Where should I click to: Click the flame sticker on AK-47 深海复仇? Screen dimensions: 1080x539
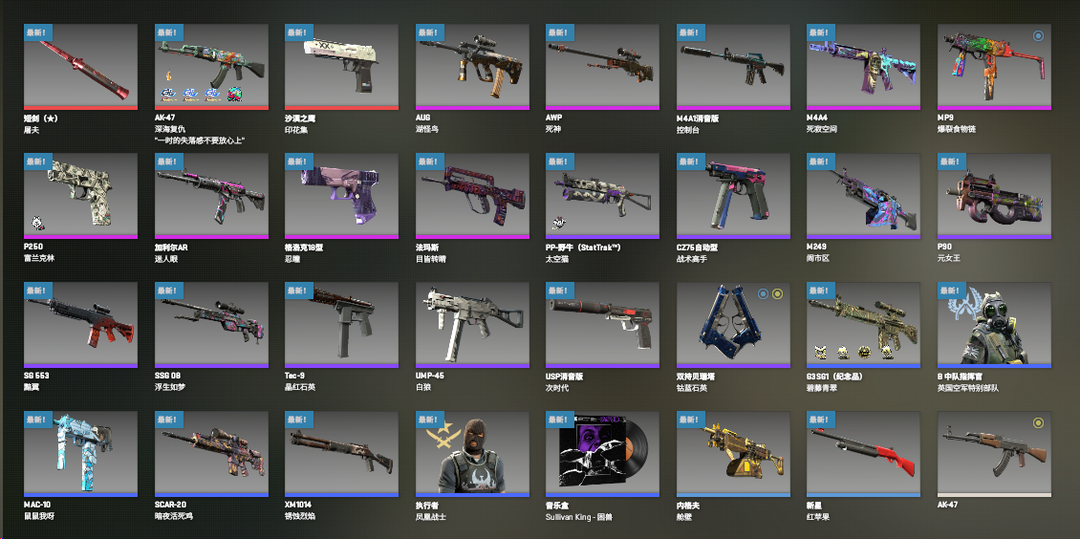tap(167, 74)
